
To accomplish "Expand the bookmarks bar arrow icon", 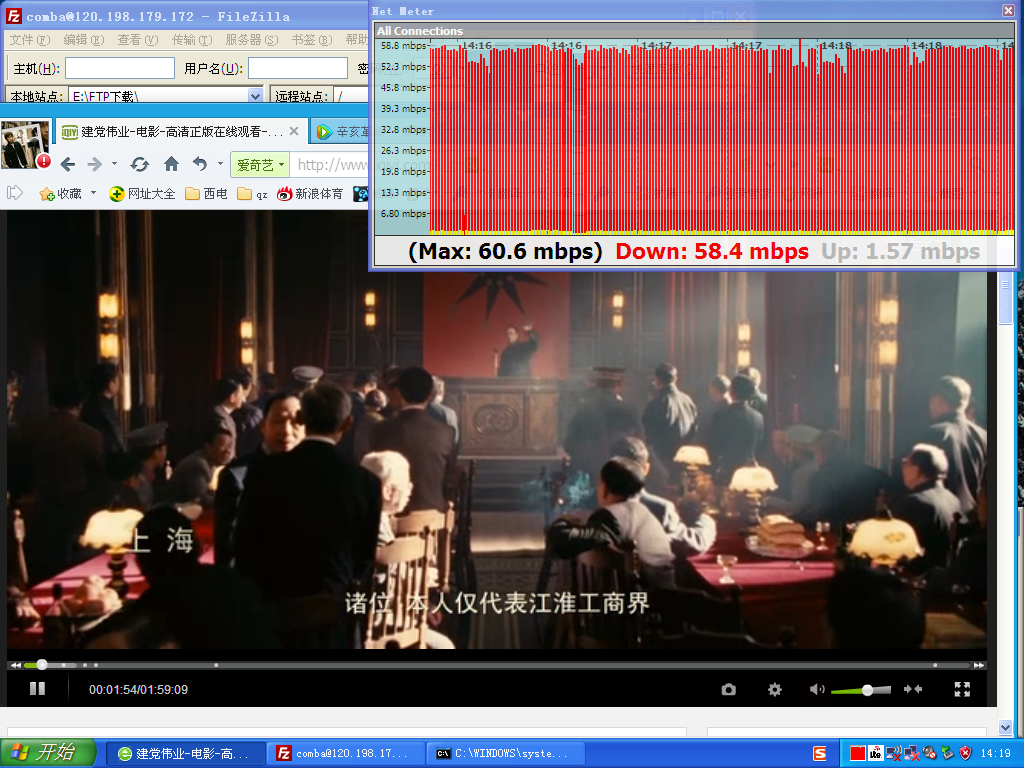I will 14,193.
